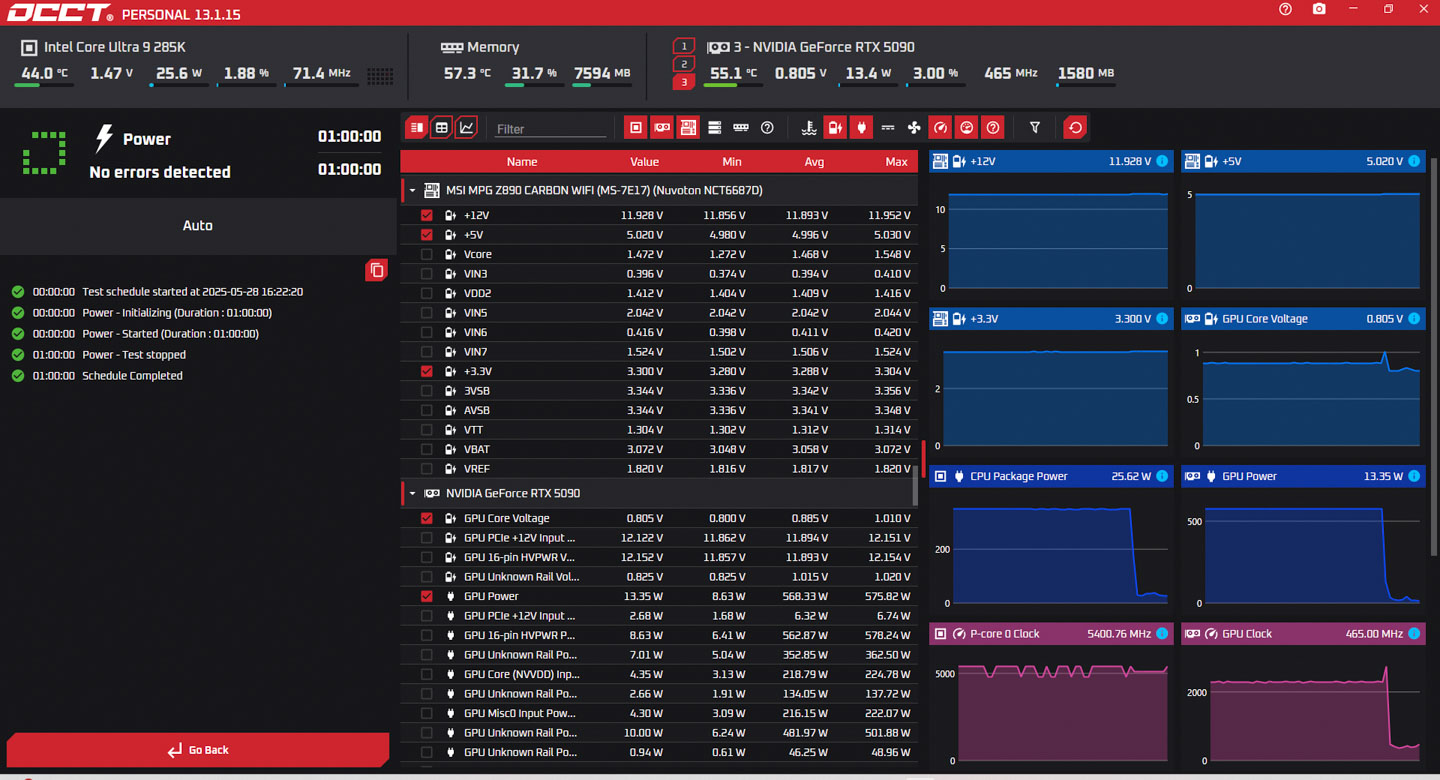Click the info icon on CPU Package Power graph
This screenshot has height=780, width=1440.
tap(1162, 476)
